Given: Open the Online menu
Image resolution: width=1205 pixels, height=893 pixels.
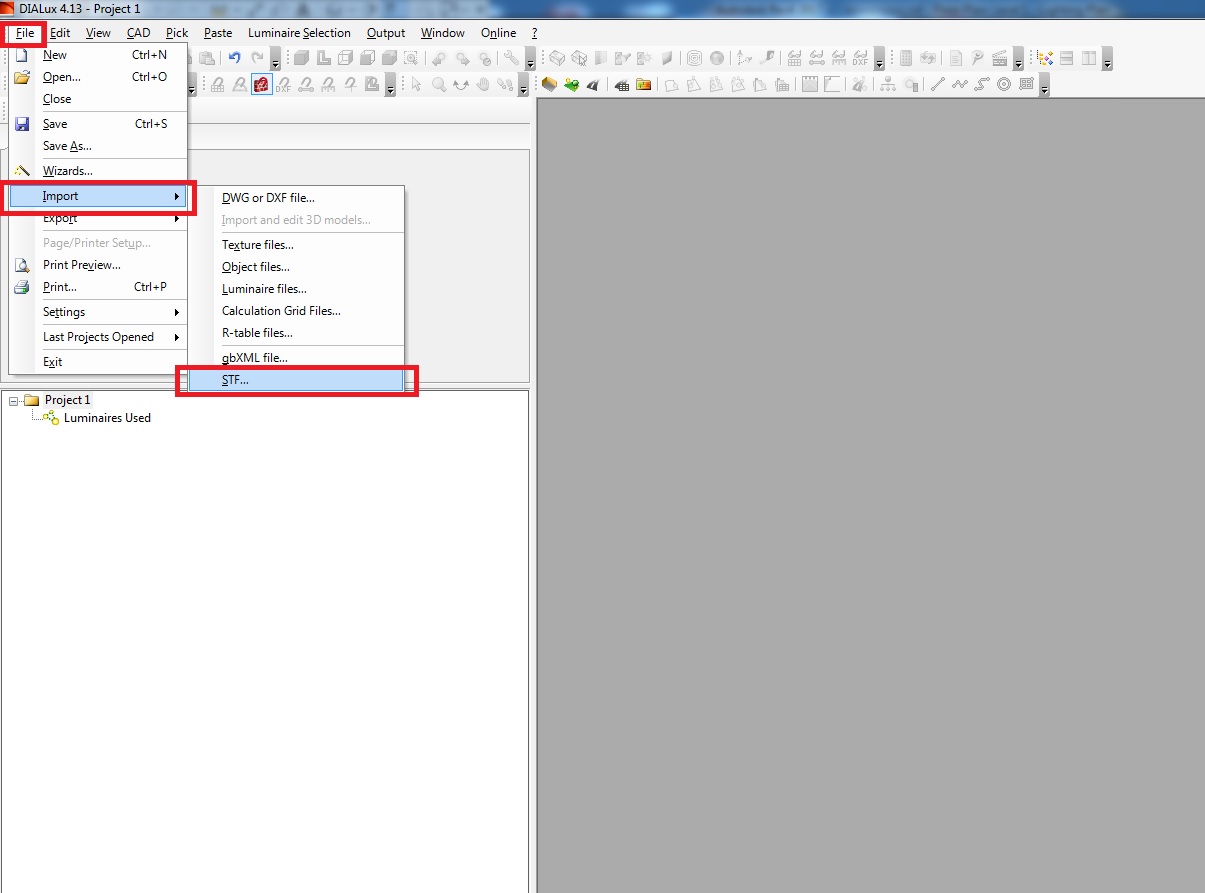Looking at the screenshot, I should [x=498, y=33].
